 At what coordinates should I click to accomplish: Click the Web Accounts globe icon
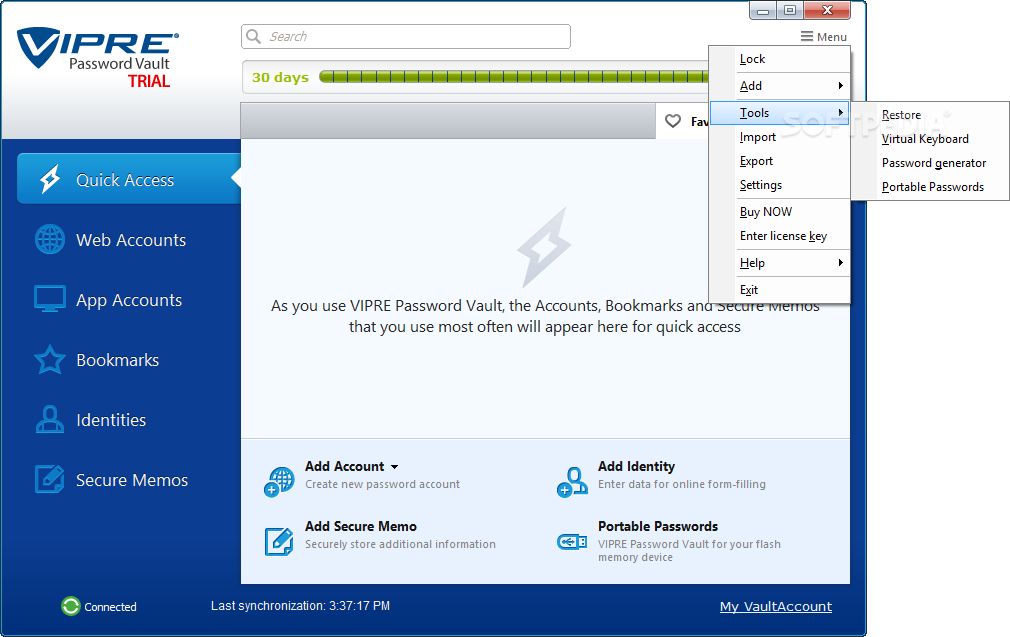coord(50,240)
